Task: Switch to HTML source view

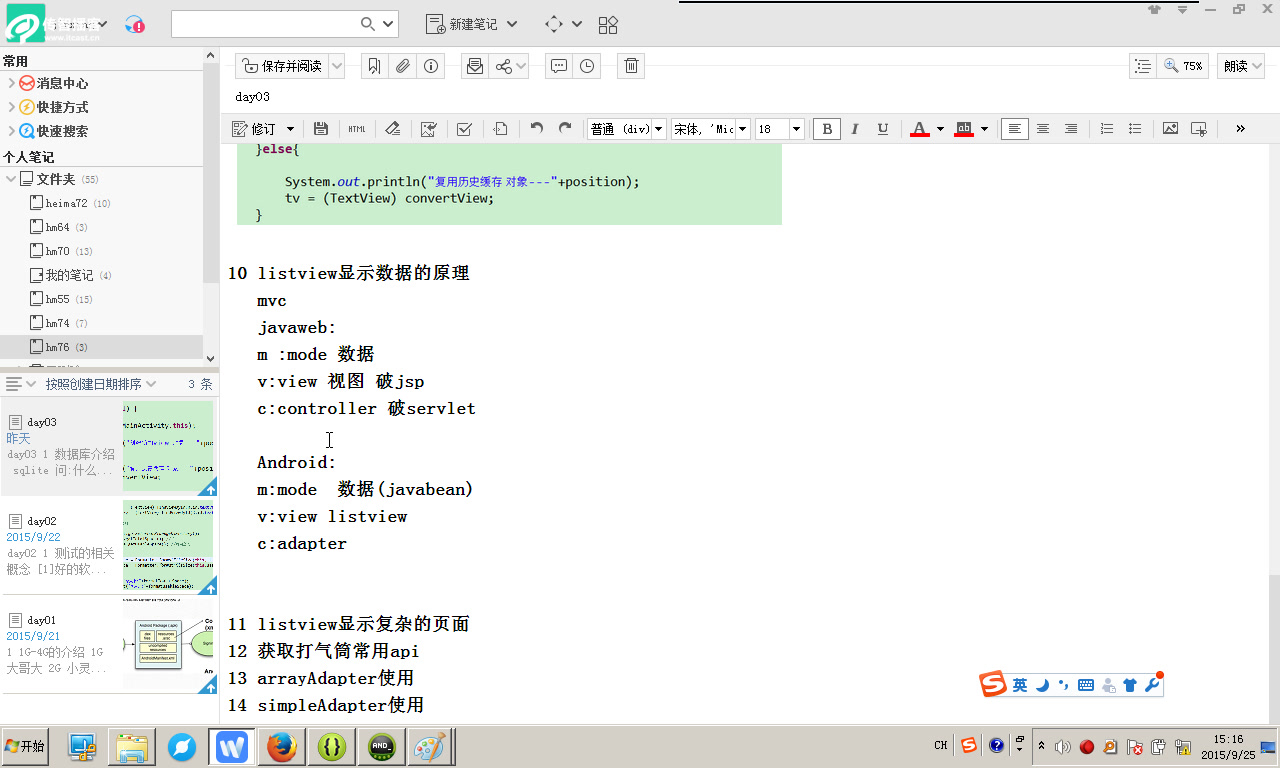Action: (x=357, y=129)
